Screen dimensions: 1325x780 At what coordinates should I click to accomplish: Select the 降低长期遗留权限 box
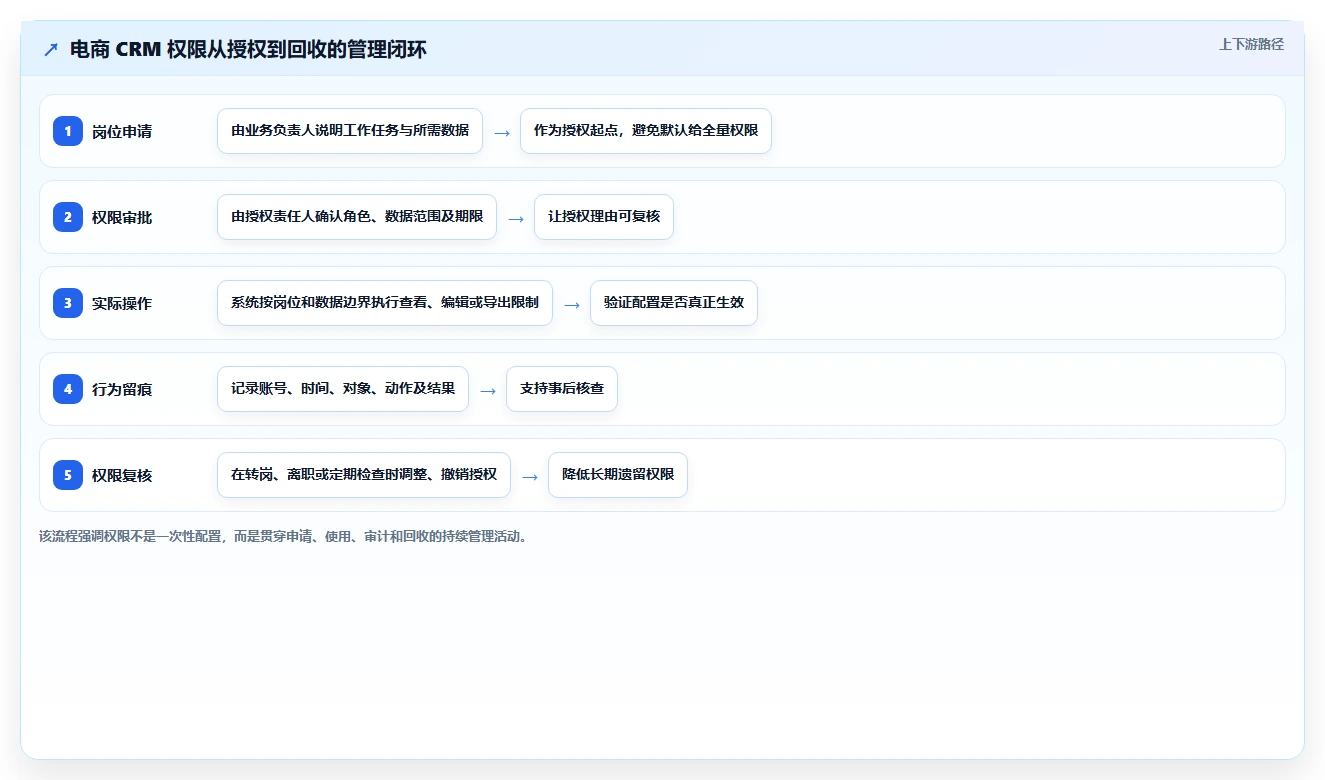(x=618, y=475)
